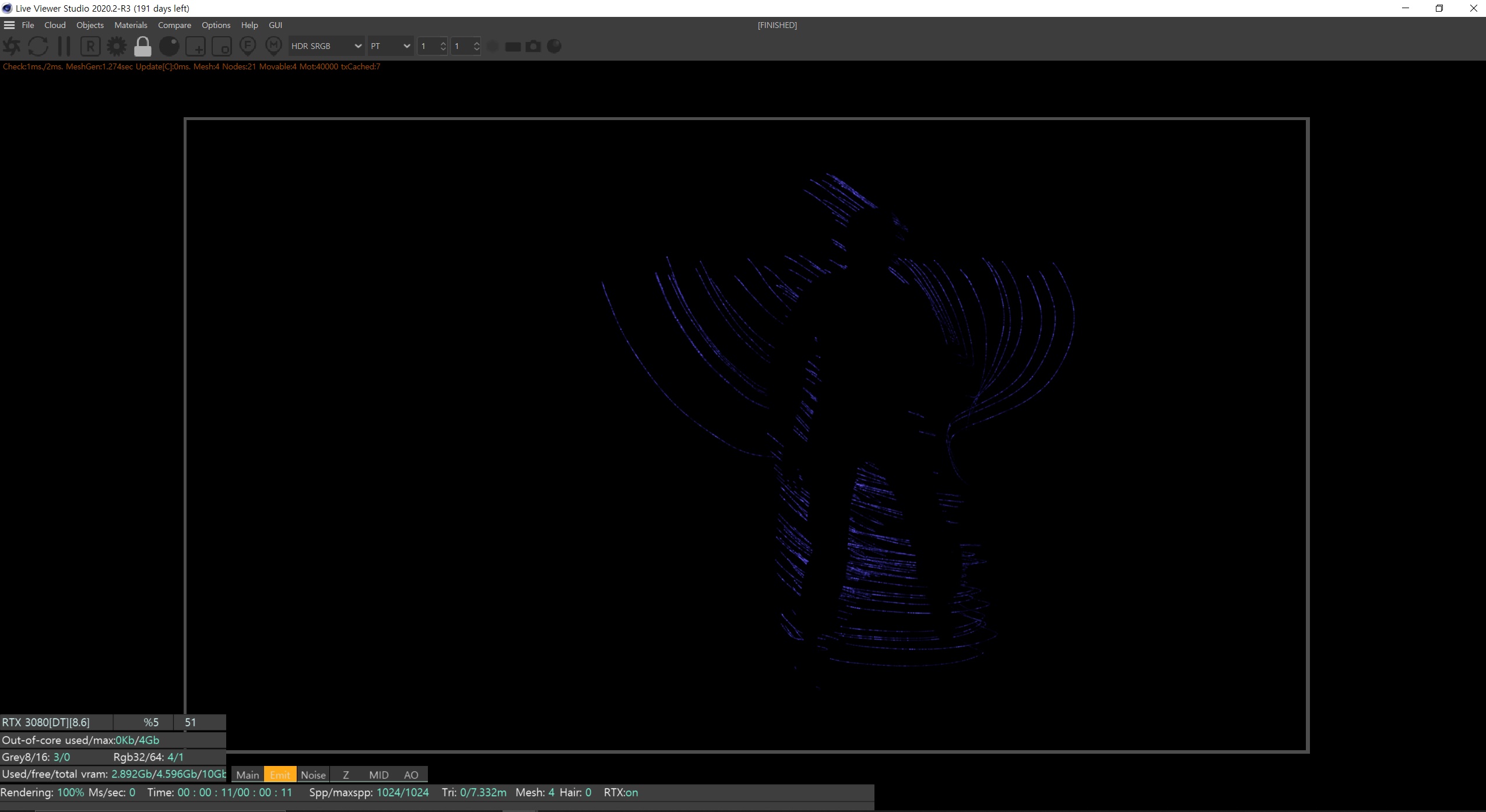The image size is (1486, 812).
Task: Switch to the Z depth pass tab
Action: tap(346, 775)
